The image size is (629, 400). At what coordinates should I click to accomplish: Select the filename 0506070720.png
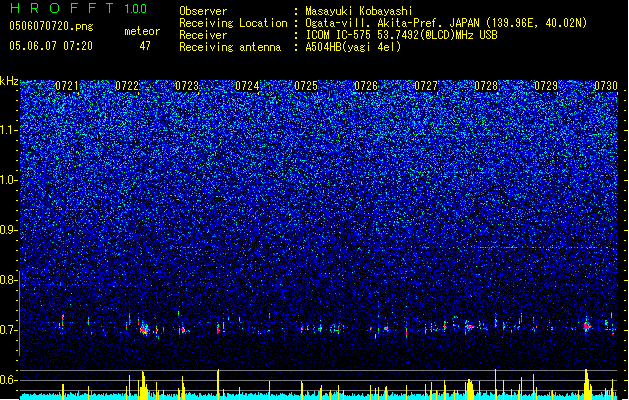pos(51,26)
